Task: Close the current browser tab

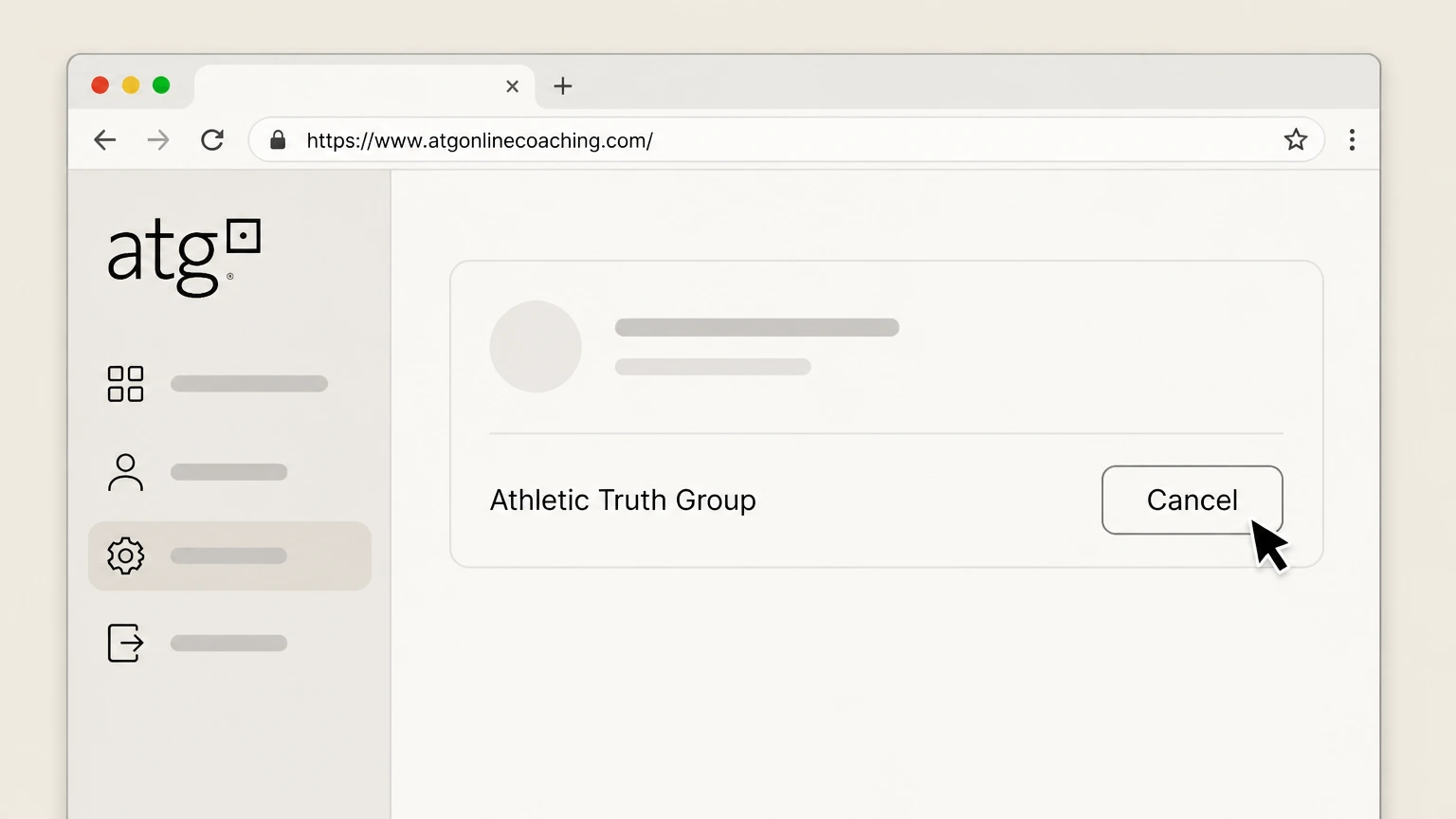Action: click(513, 86)
